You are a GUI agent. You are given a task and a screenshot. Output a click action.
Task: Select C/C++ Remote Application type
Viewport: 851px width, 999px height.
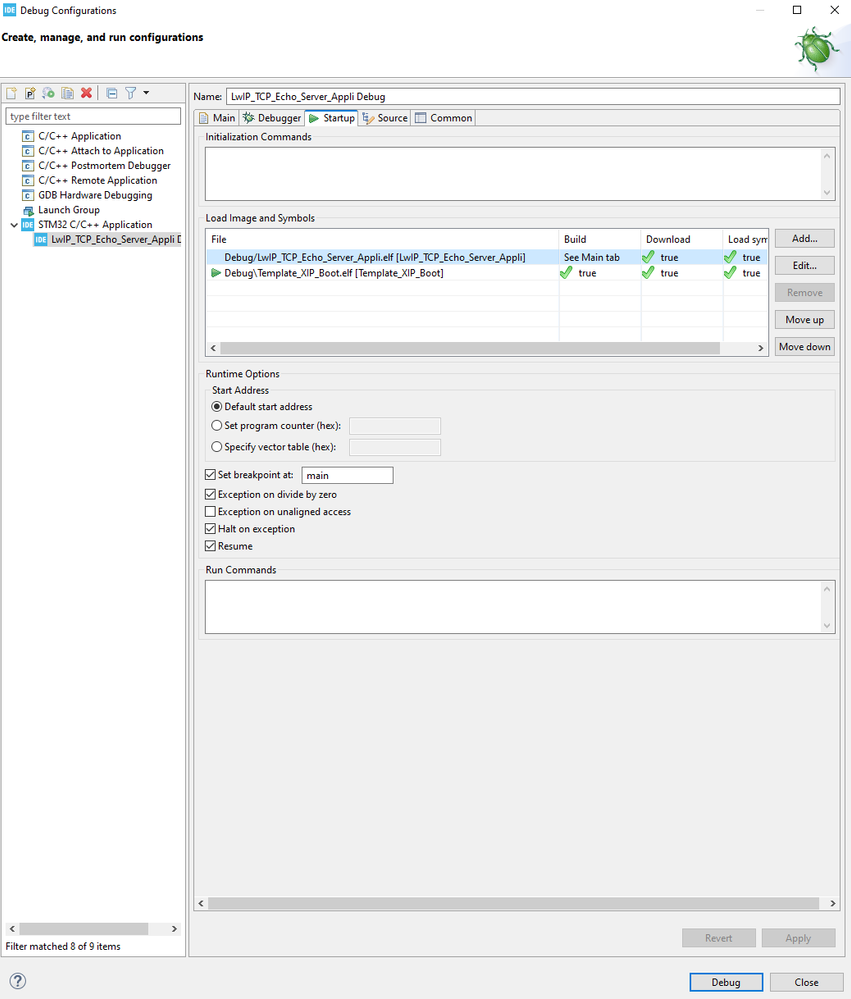pyautogui.click(x=97, y=180)
